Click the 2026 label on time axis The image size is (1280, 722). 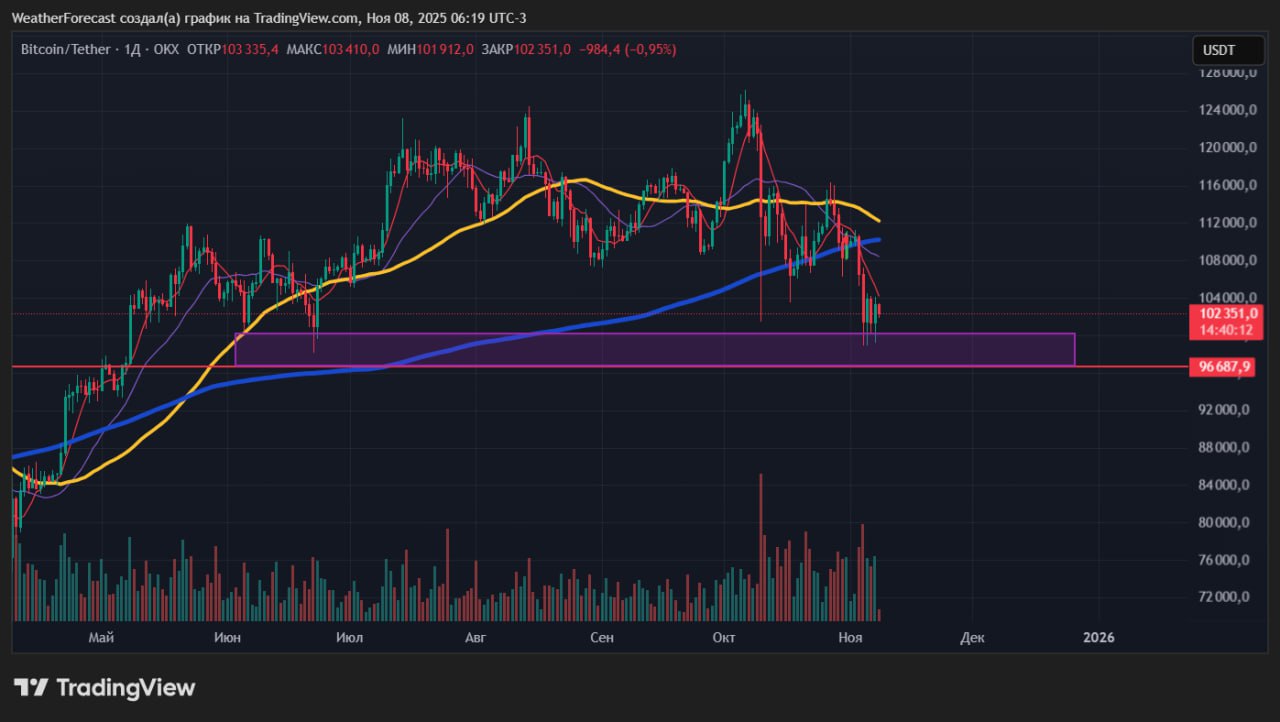pyautogui.click(x=1099, y=637)
